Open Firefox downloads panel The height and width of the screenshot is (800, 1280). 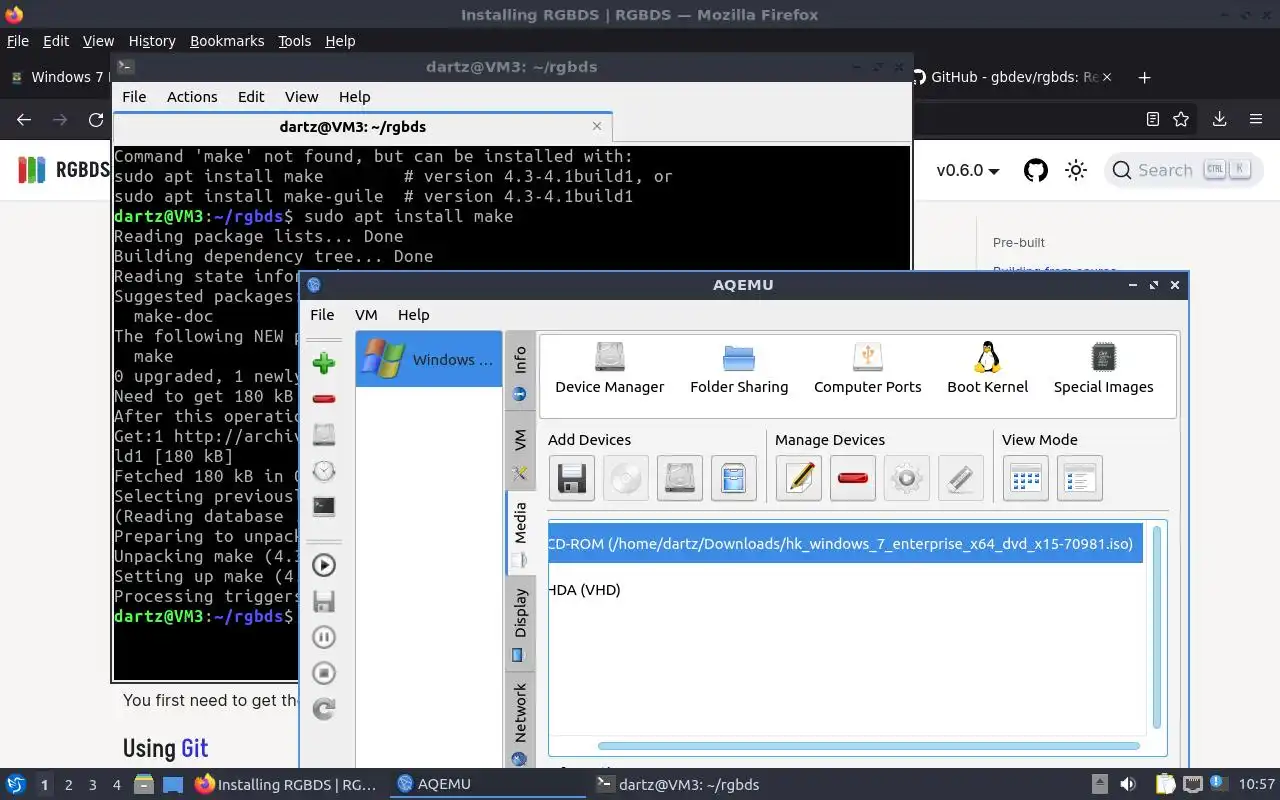coord(1219,119)
